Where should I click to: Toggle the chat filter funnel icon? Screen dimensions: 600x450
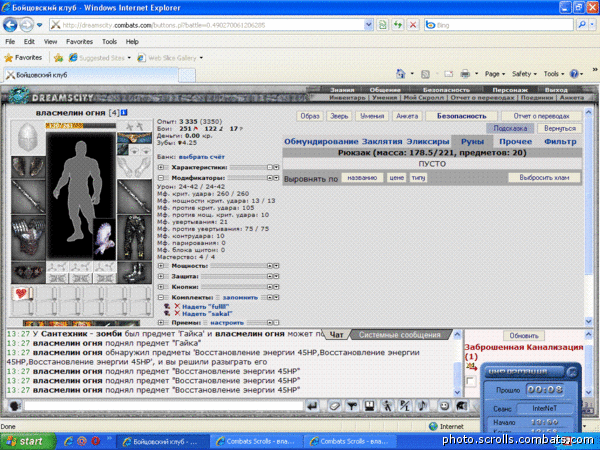coord(352,406)
